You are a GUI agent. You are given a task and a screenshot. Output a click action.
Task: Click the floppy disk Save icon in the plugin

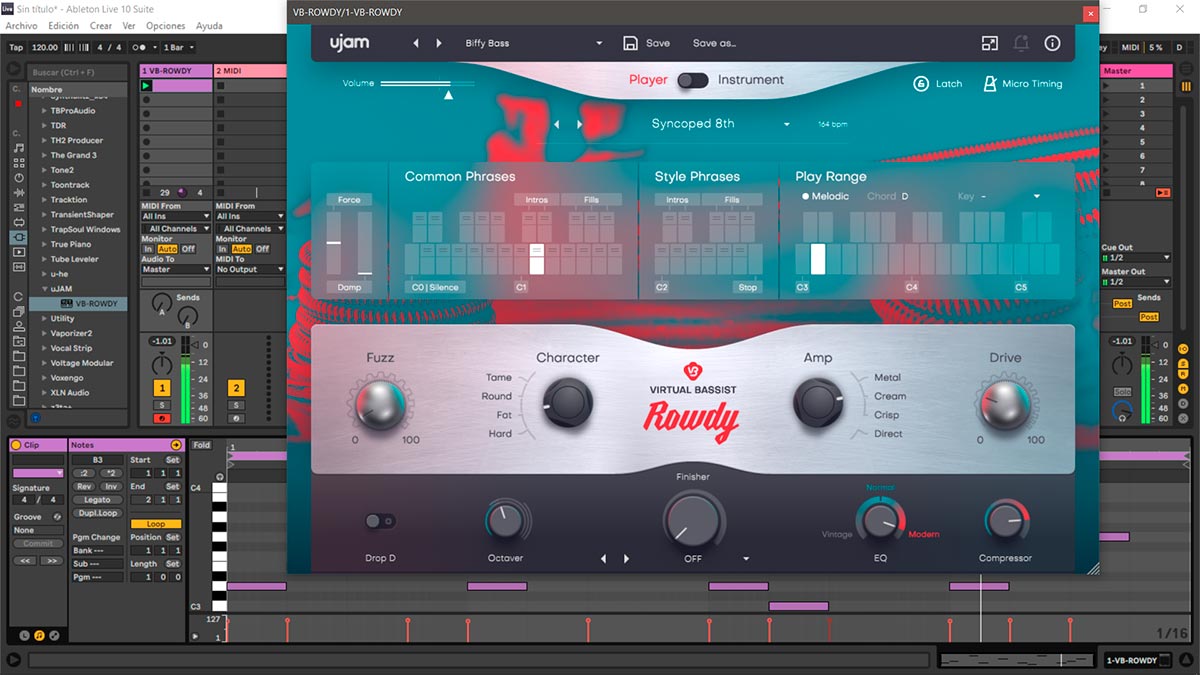[630, 43]
